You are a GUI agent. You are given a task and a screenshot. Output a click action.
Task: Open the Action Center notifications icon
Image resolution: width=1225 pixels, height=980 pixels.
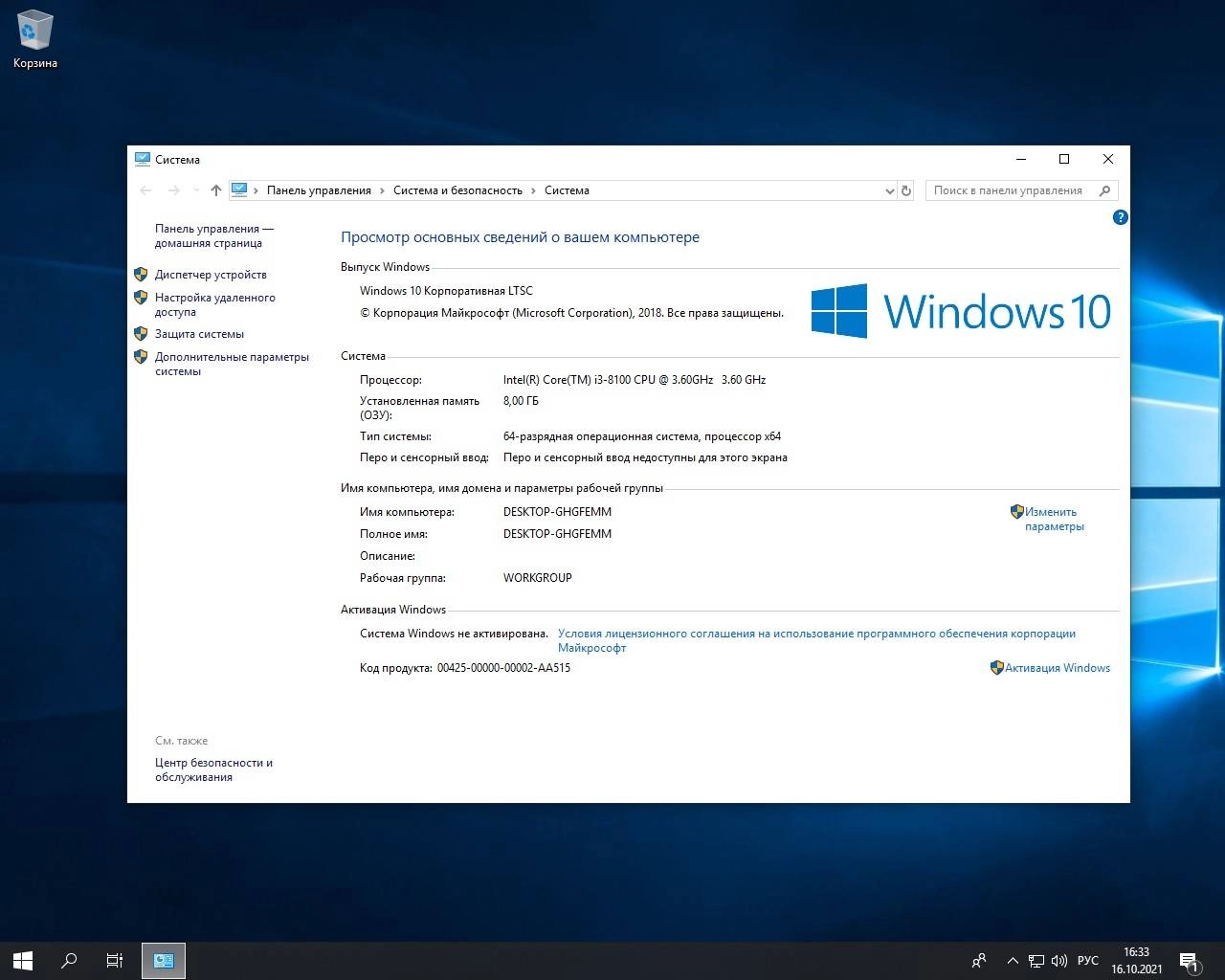pos(1189,961)
